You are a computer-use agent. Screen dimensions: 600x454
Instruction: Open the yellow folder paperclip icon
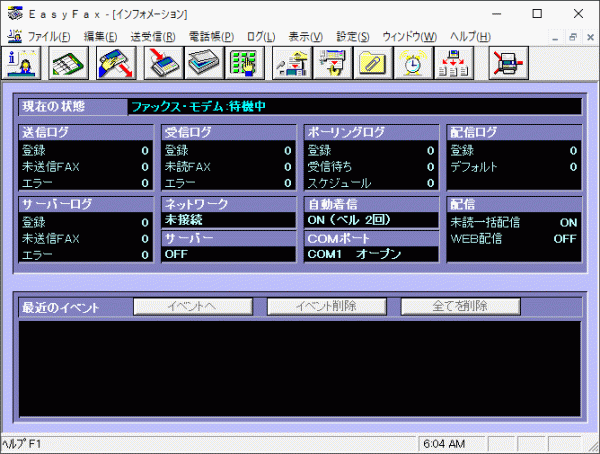click(x=373, y=63)
